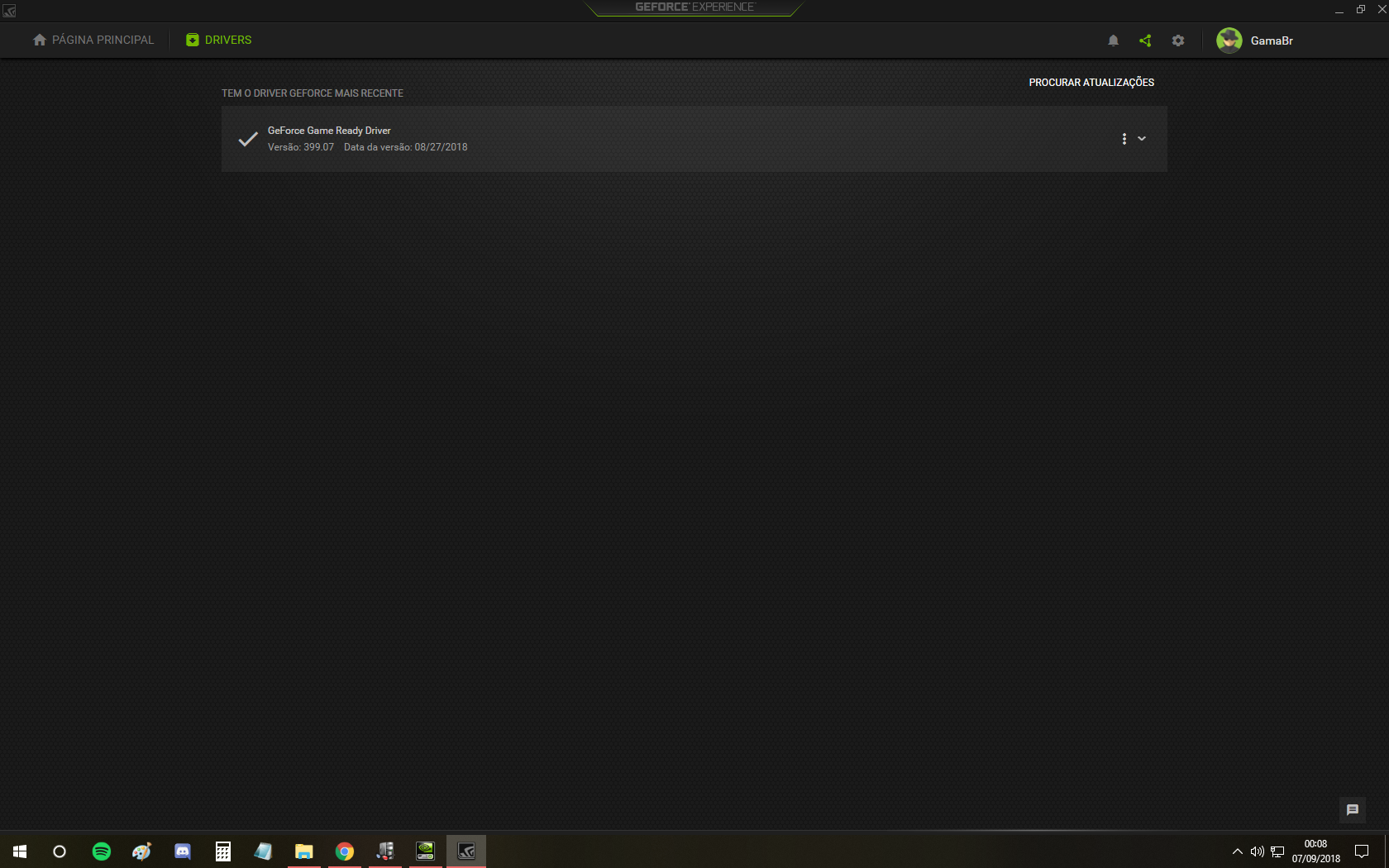Click the Tem o driver GeForce mais recente heading
The height and width of the screenshot is (868, 1389).
click(313, 93)
